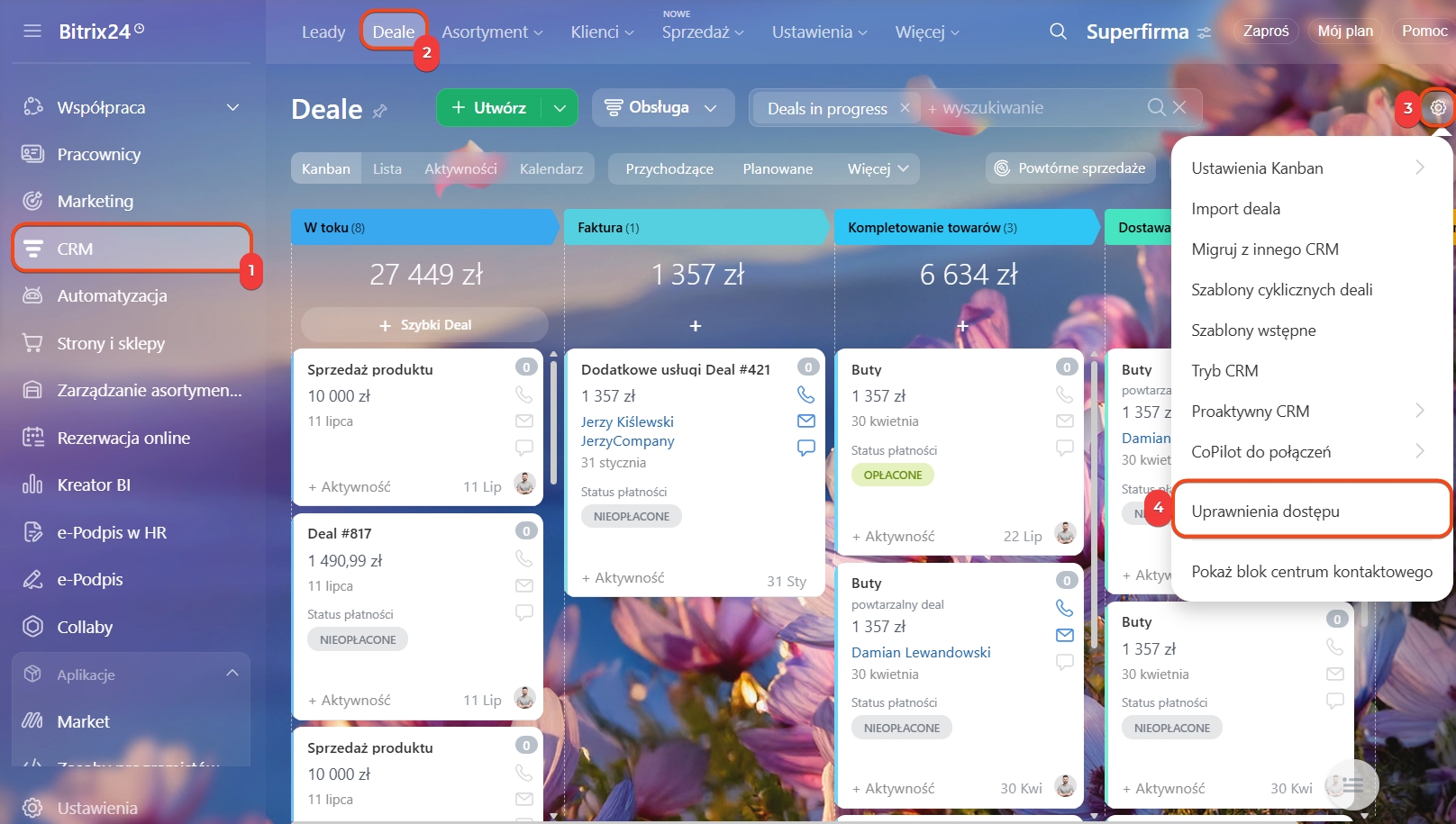Viewport: 1456px width, 824px height.
Task: Click email icon on Damian Lewandowski Buty card
Action: (x=1064, y=635)
